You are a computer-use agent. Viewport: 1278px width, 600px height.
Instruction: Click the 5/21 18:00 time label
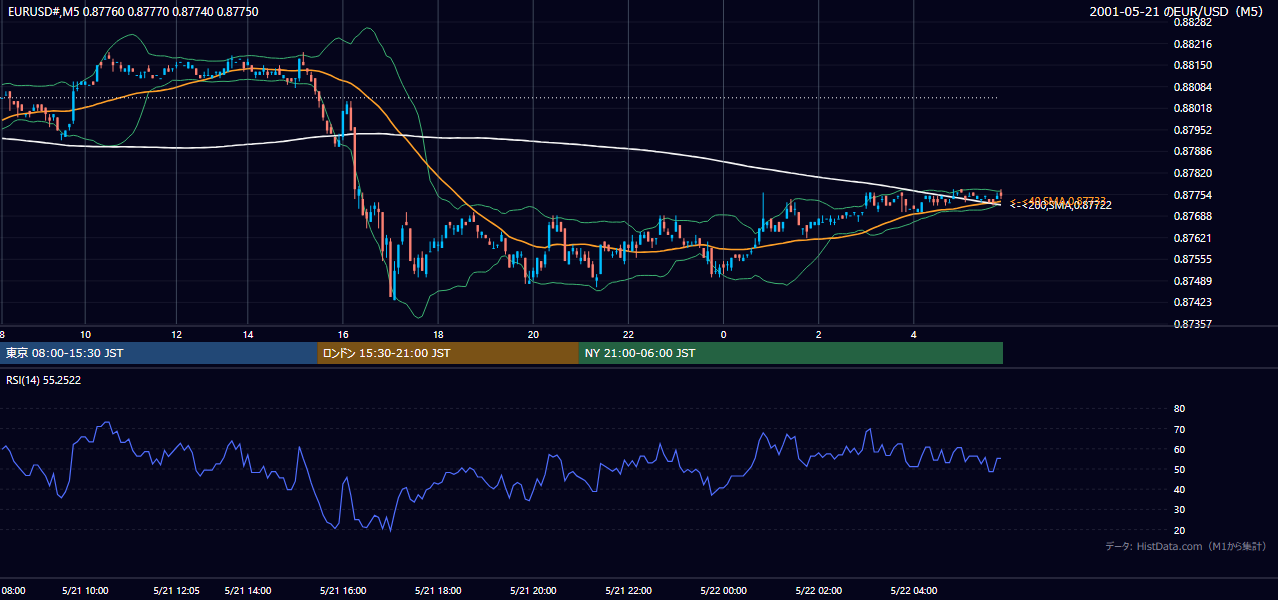tap(437, 590)
